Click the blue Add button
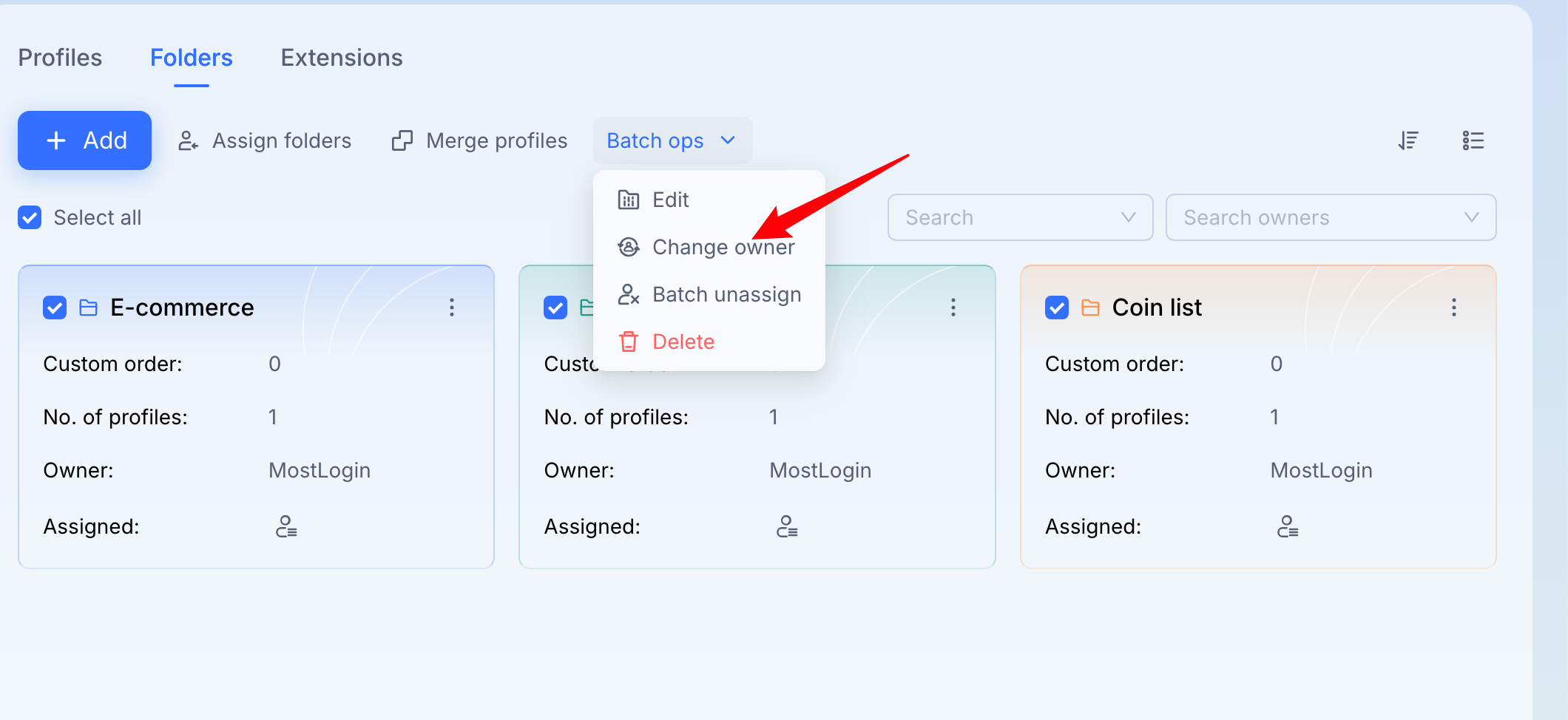 (84, 140)
